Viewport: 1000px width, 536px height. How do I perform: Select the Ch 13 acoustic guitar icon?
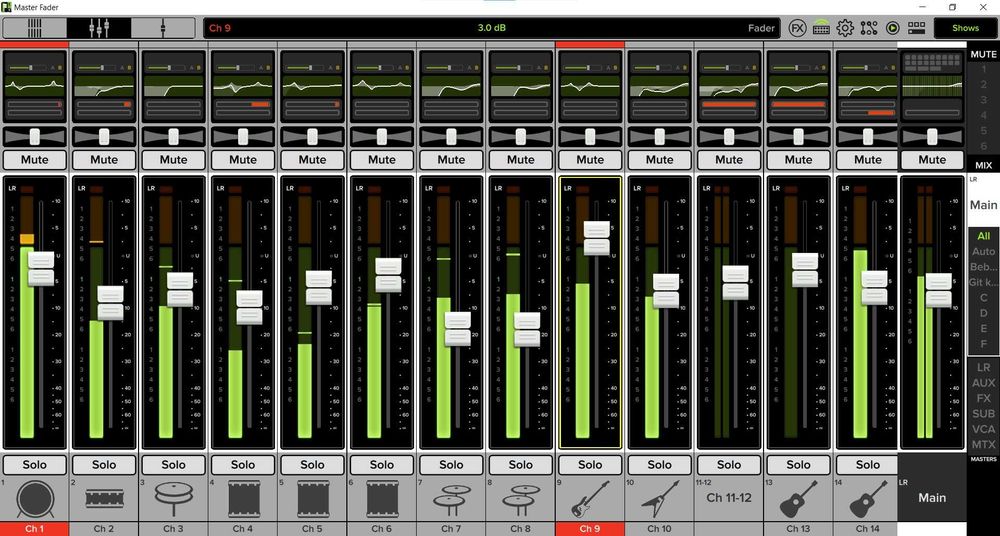coord(798,498)
